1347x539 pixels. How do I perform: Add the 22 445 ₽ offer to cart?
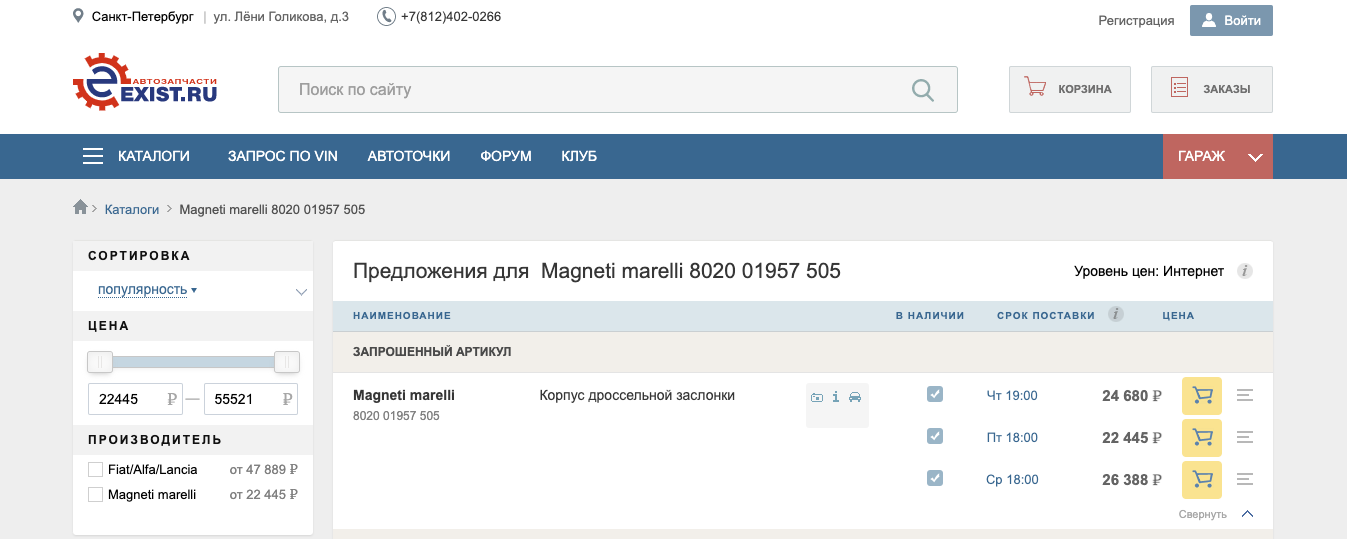(x=1203, y=438)
